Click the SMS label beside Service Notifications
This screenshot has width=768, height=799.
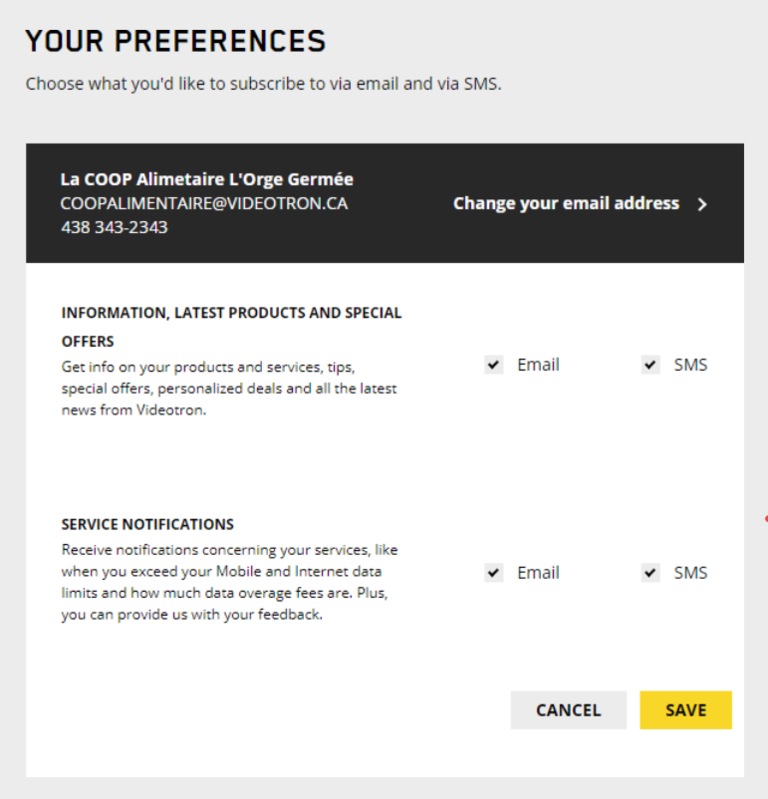coord(690,573)
